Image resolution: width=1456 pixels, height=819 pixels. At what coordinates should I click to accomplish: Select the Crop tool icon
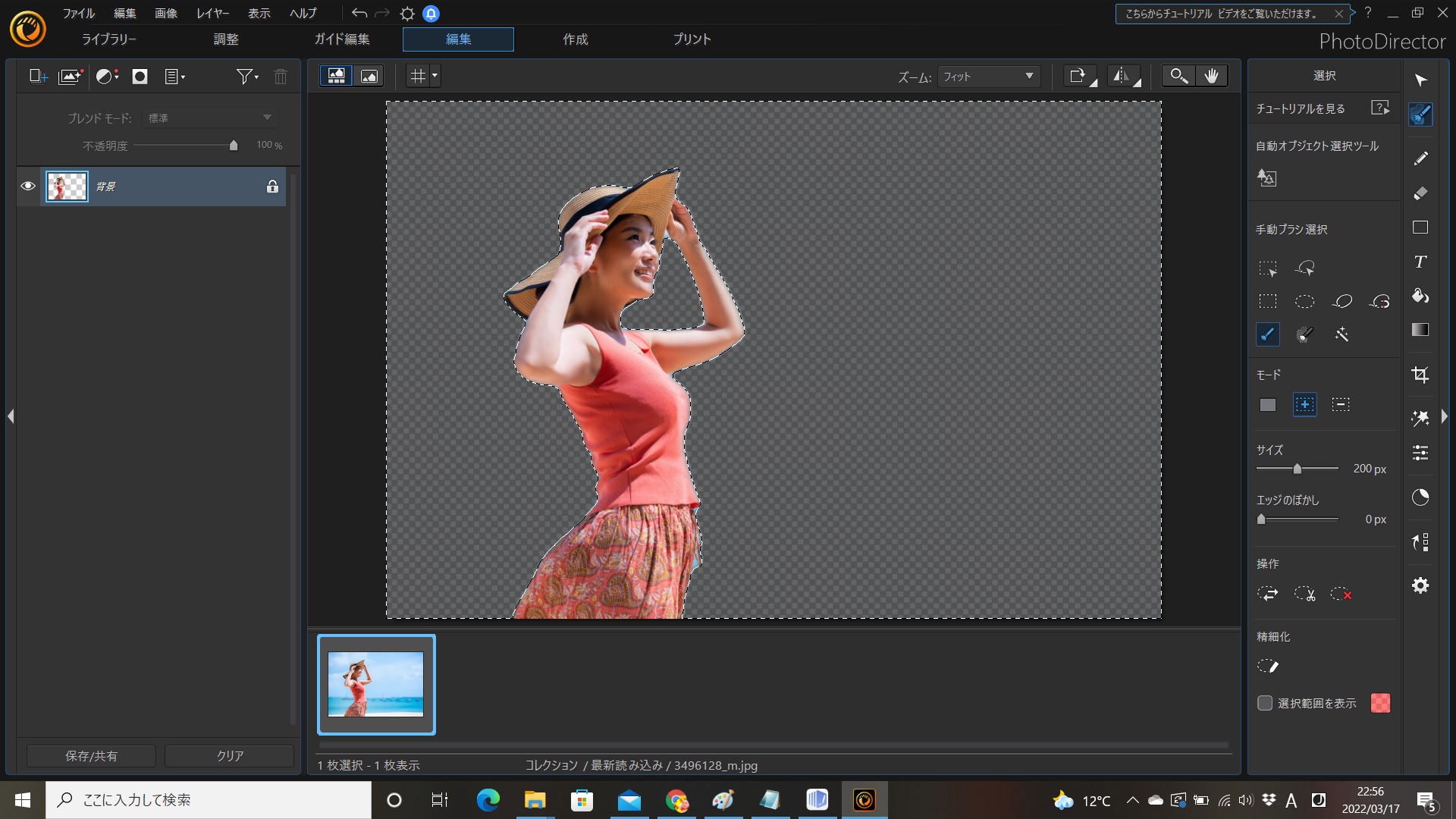pos(1420,375)
